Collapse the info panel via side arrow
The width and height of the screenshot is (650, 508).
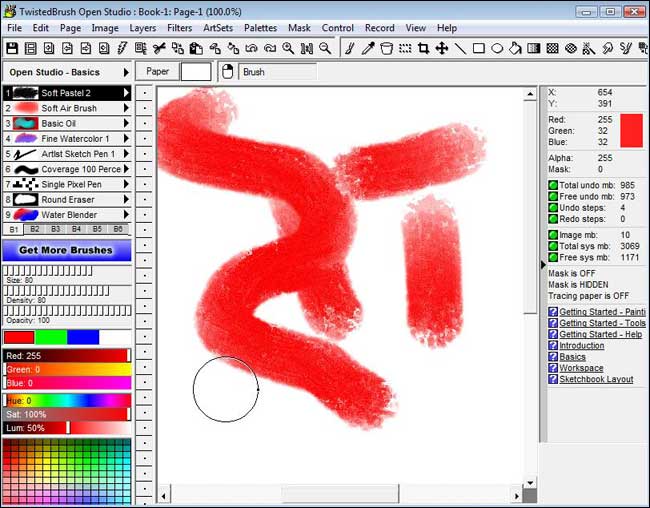pos(543,265)
